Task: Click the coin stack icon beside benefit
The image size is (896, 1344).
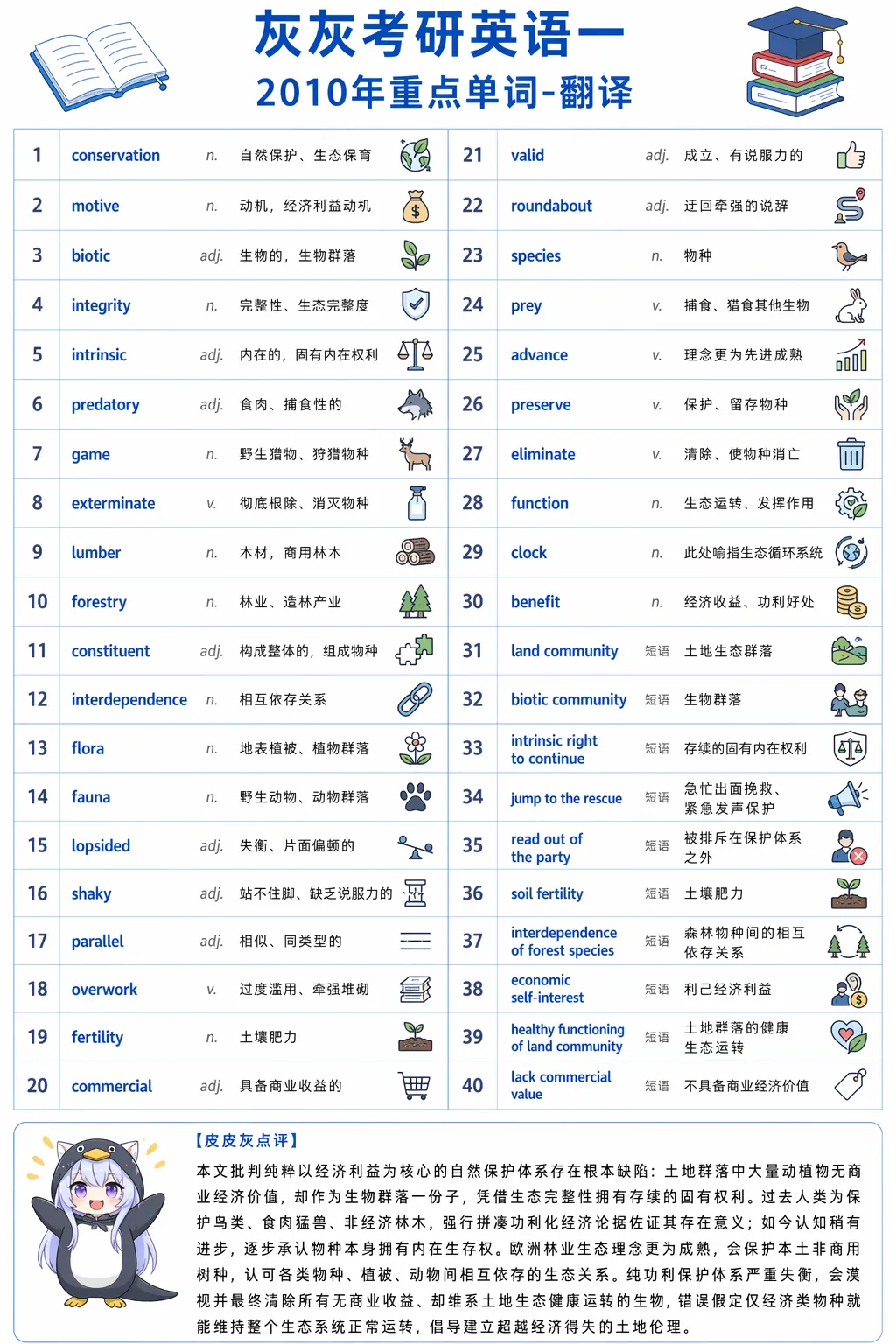Action: pyautogui.click(x=850, y=601)
